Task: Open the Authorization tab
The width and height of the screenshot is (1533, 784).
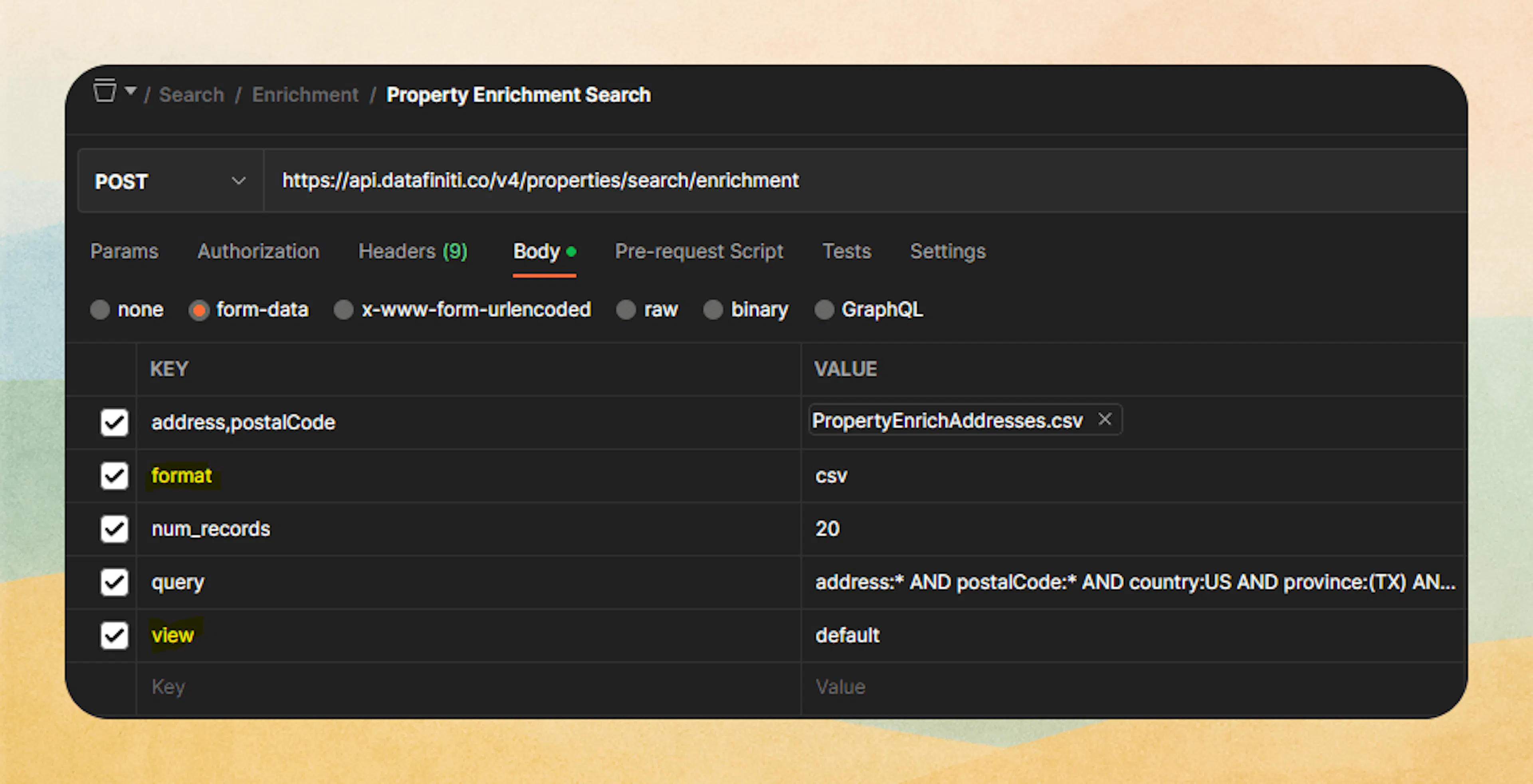Action: tap(257, 251)
